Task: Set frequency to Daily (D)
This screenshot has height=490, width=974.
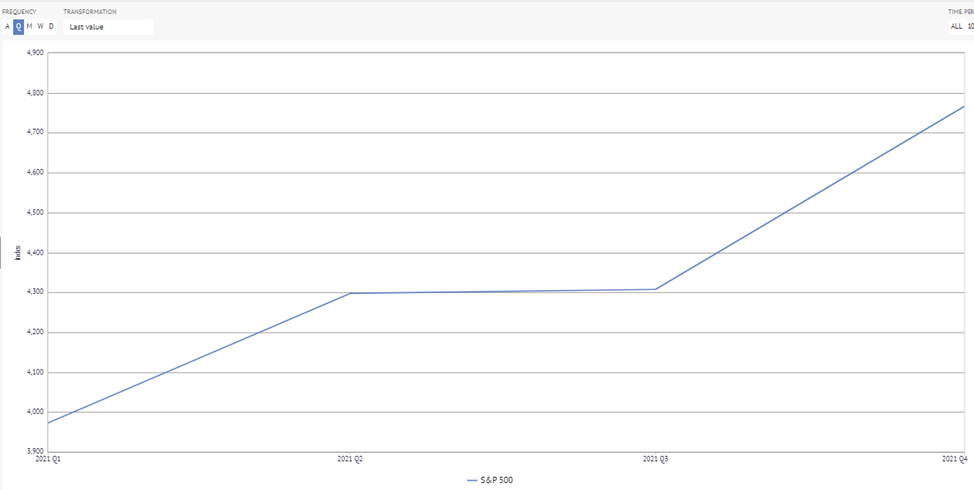Action: pos(51,27)
